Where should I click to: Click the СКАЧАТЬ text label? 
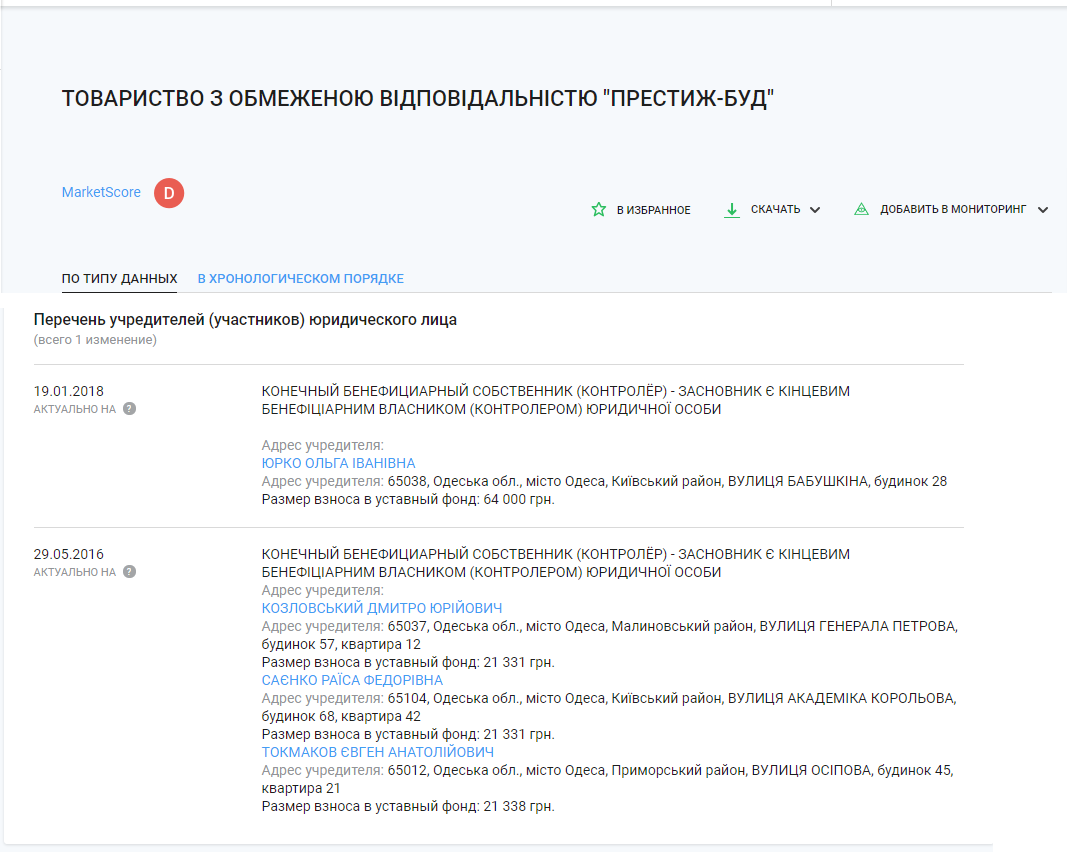[x=775, y=210]
